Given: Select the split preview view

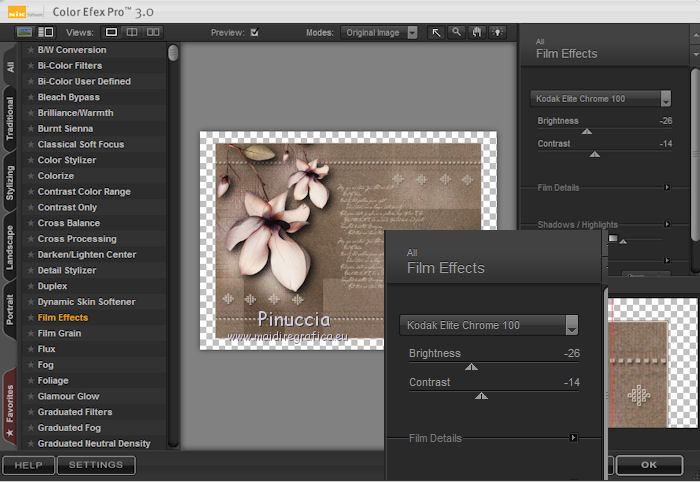Looking at the screenshot, I should (132, 32).
